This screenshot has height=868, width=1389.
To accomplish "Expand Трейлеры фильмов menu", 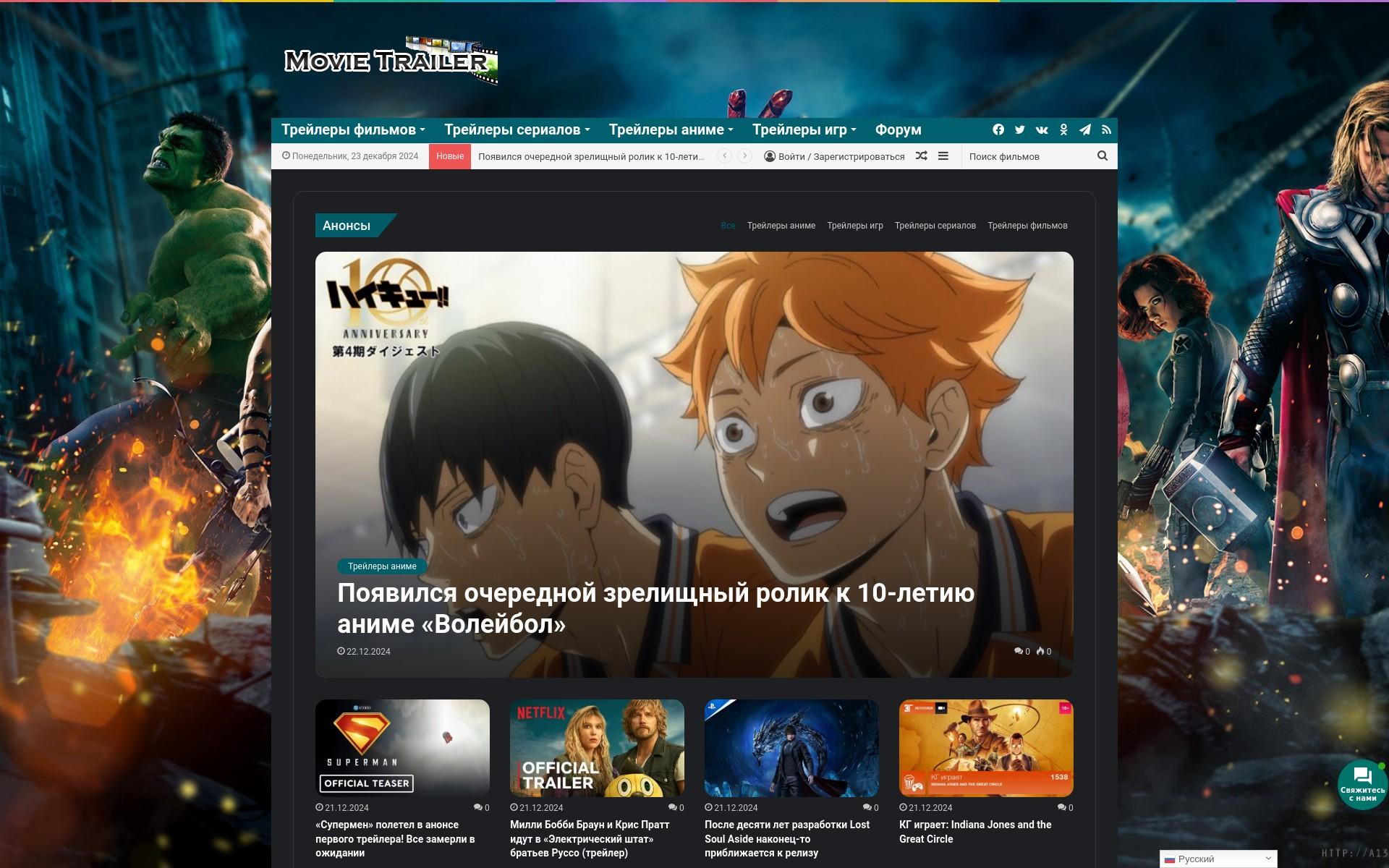I will tap(353, 129).
